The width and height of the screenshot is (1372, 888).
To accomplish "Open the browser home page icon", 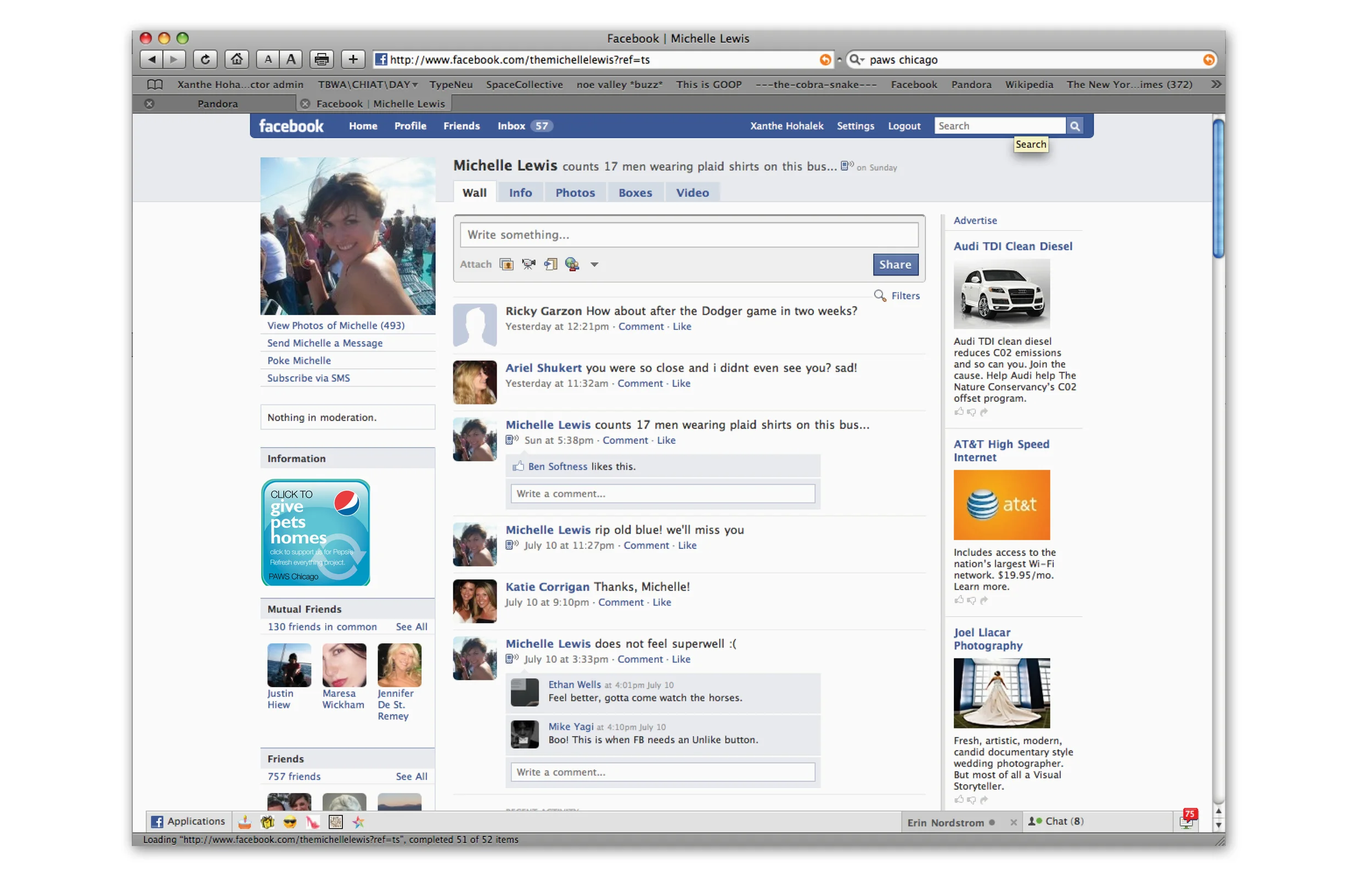I will click(x=237, y=59).
